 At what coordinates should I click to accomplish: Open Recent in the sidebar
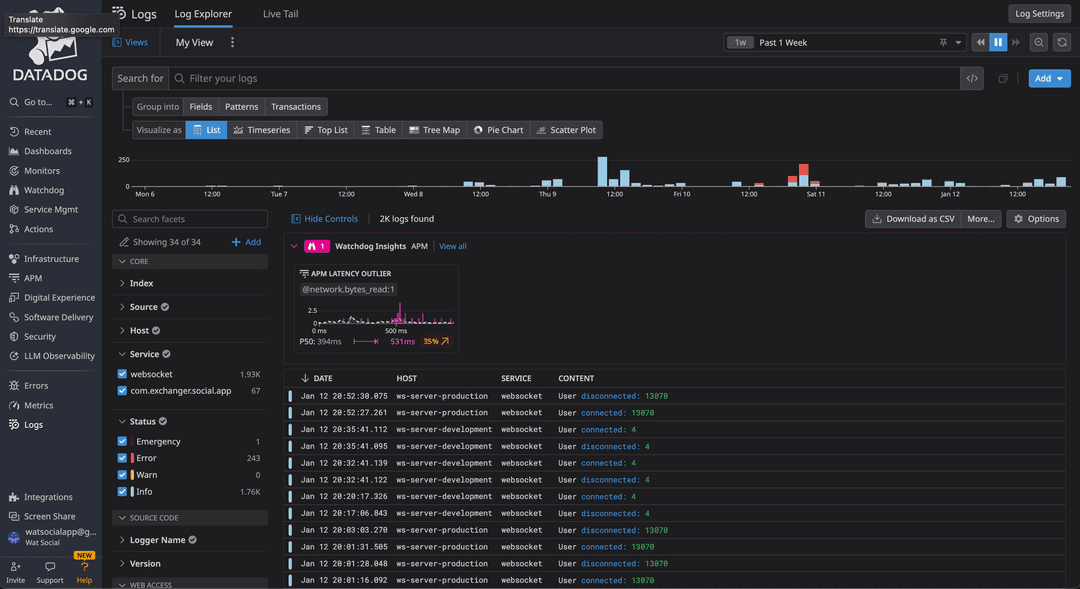pyautogui.click(x=30, y=132)
